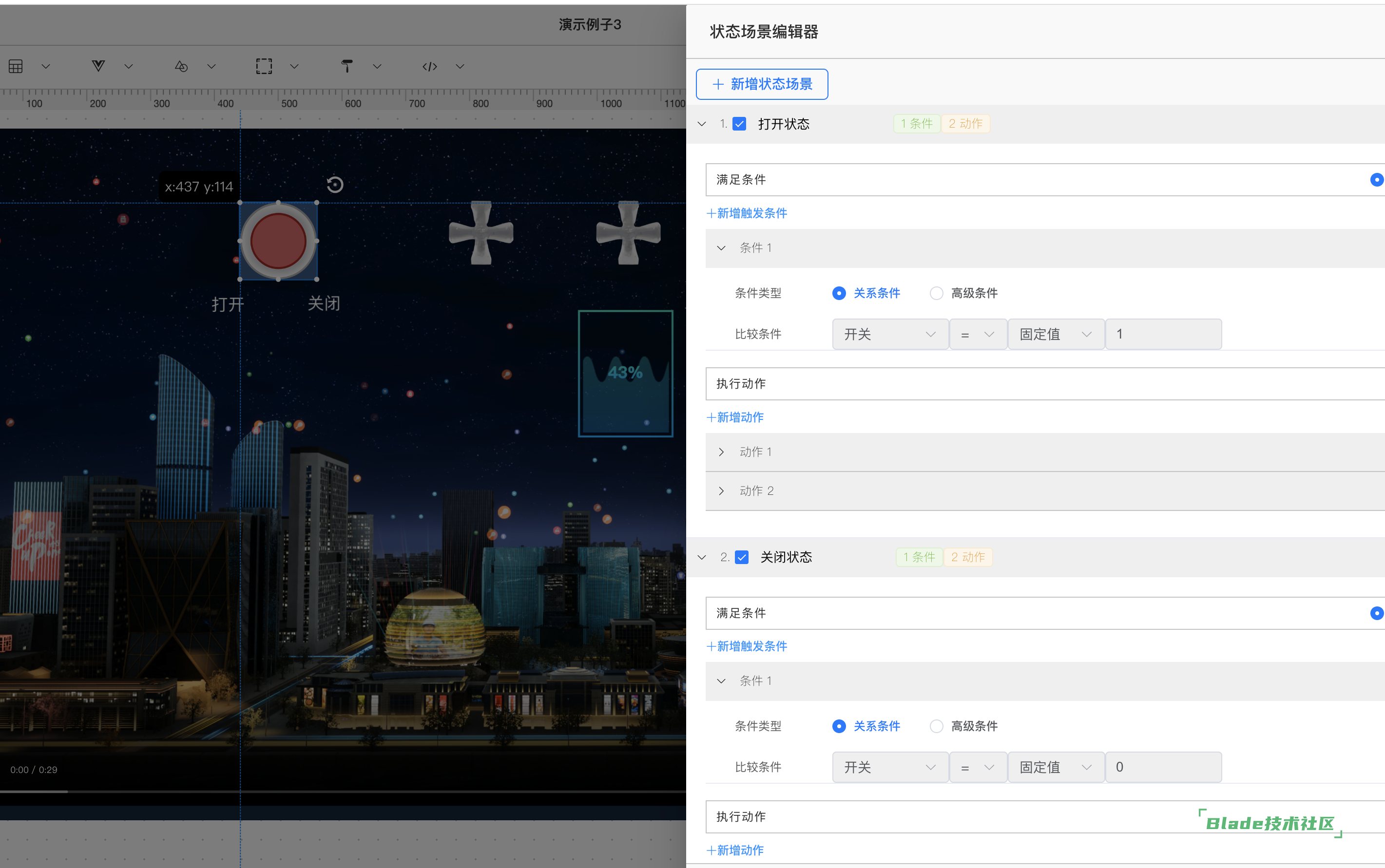Uncheck the 打开状态 scene checkbox
Viewport: 1385px width, 868px height.
coord(740,124)
